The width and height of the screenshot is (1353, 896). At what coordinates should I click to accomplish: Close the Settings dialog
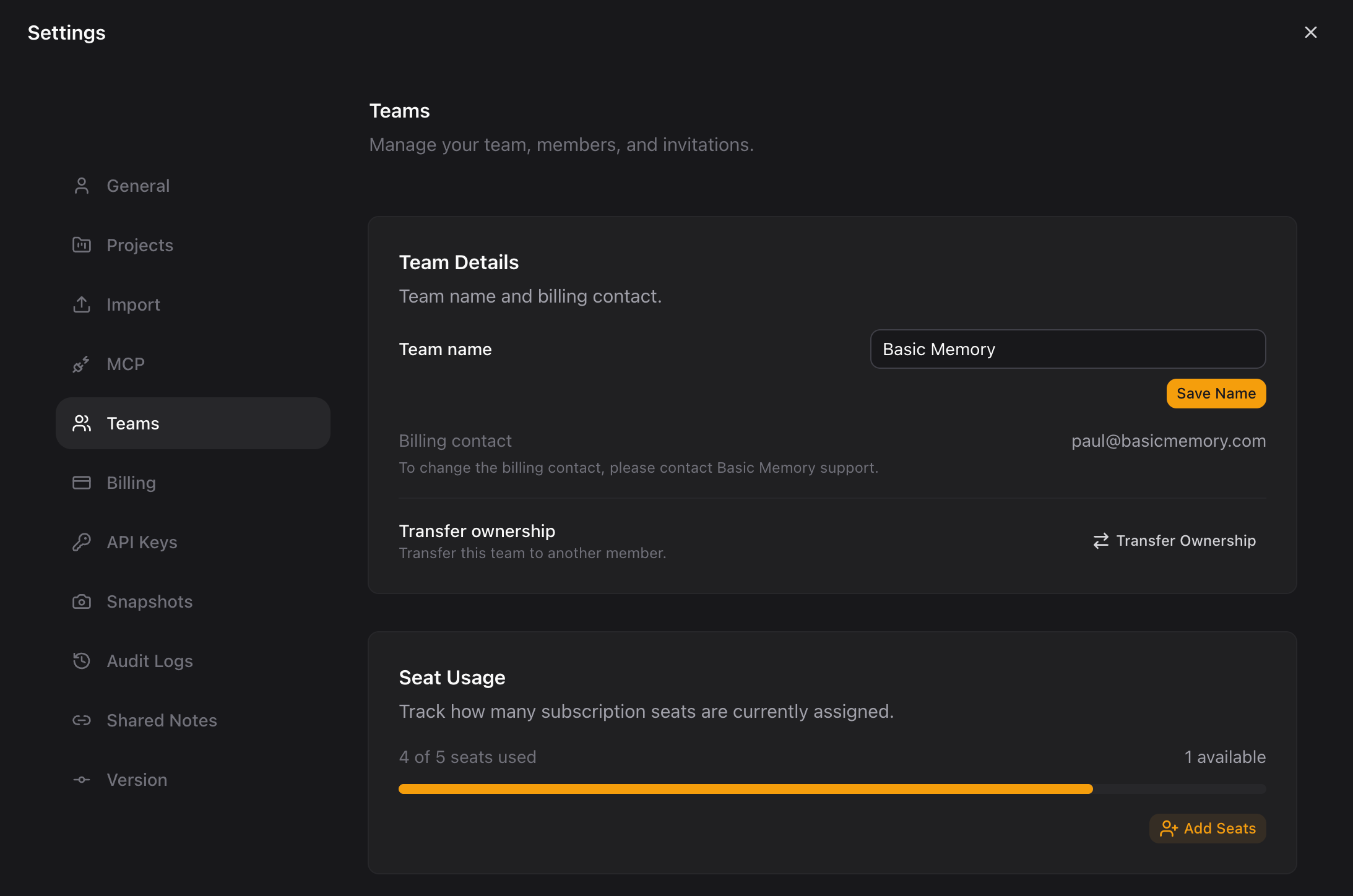point(1310,32)
